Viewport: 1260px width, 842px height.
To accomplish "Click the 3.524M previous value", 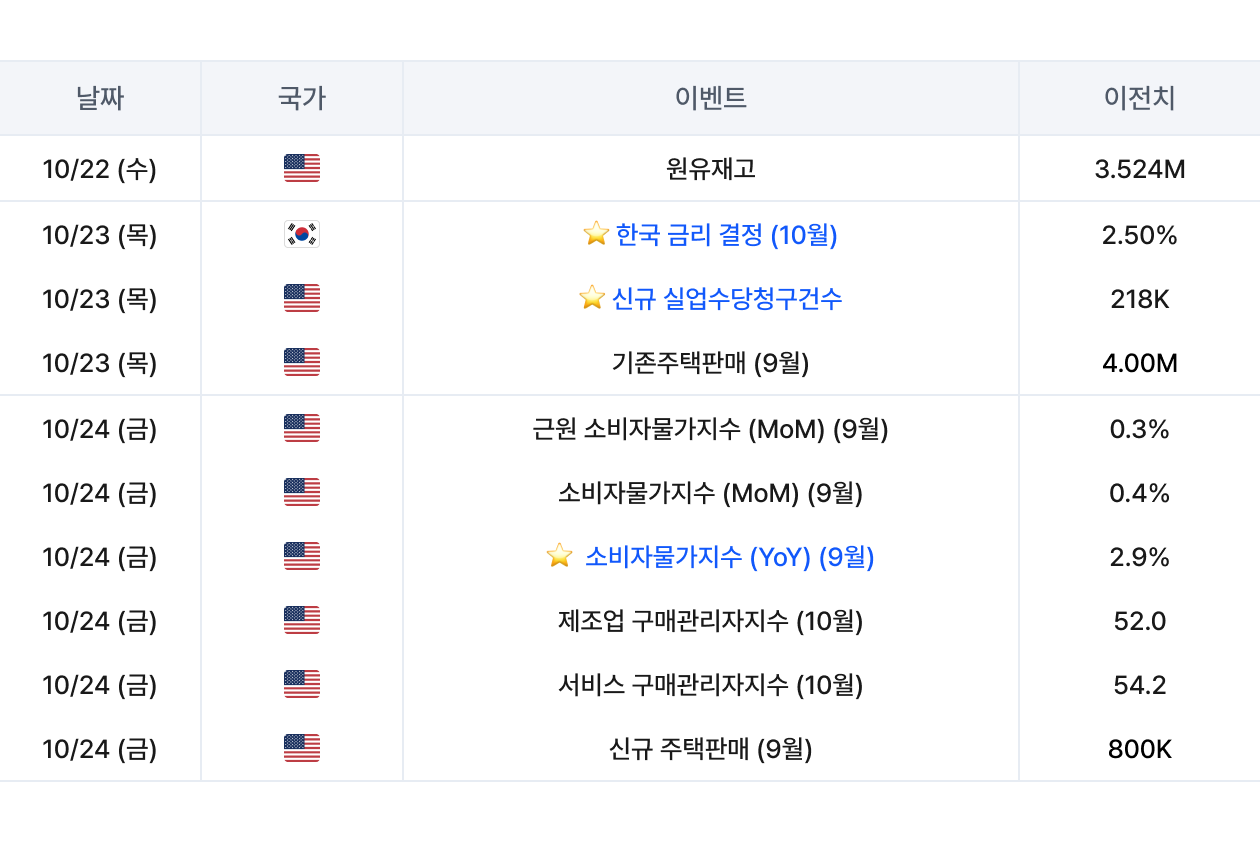I will tap(1139, 169).
